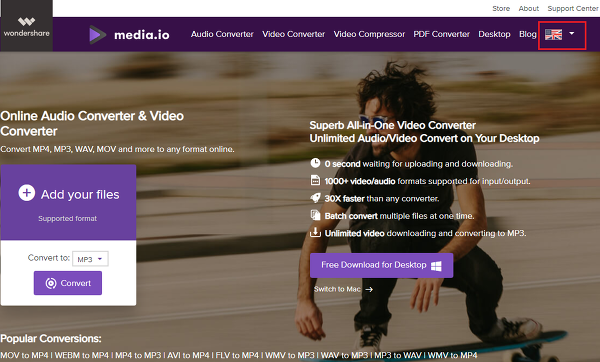Click the clock icon beside 0 second

click(x=315, y=163)
